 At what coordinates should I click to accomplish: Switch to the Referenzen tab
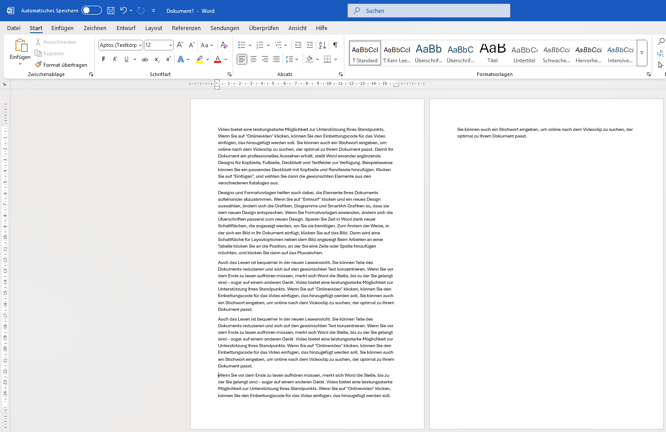click(x=186, y=28)
